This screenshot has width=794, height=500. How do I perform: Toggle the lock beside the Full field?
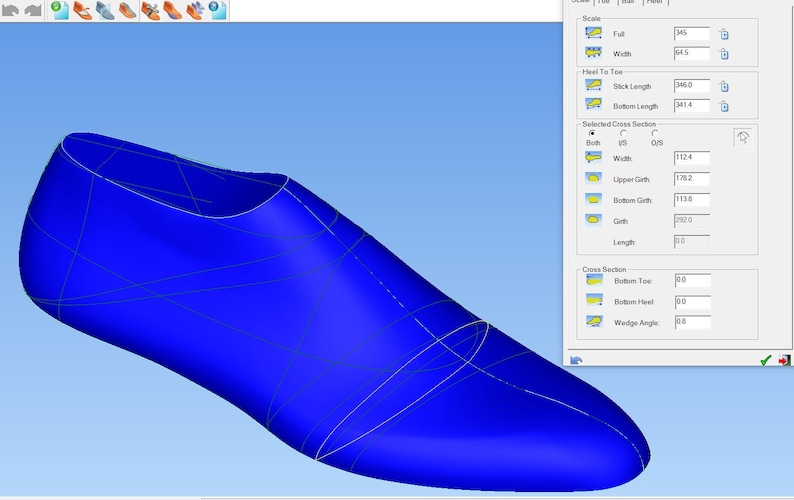(724, 34)
